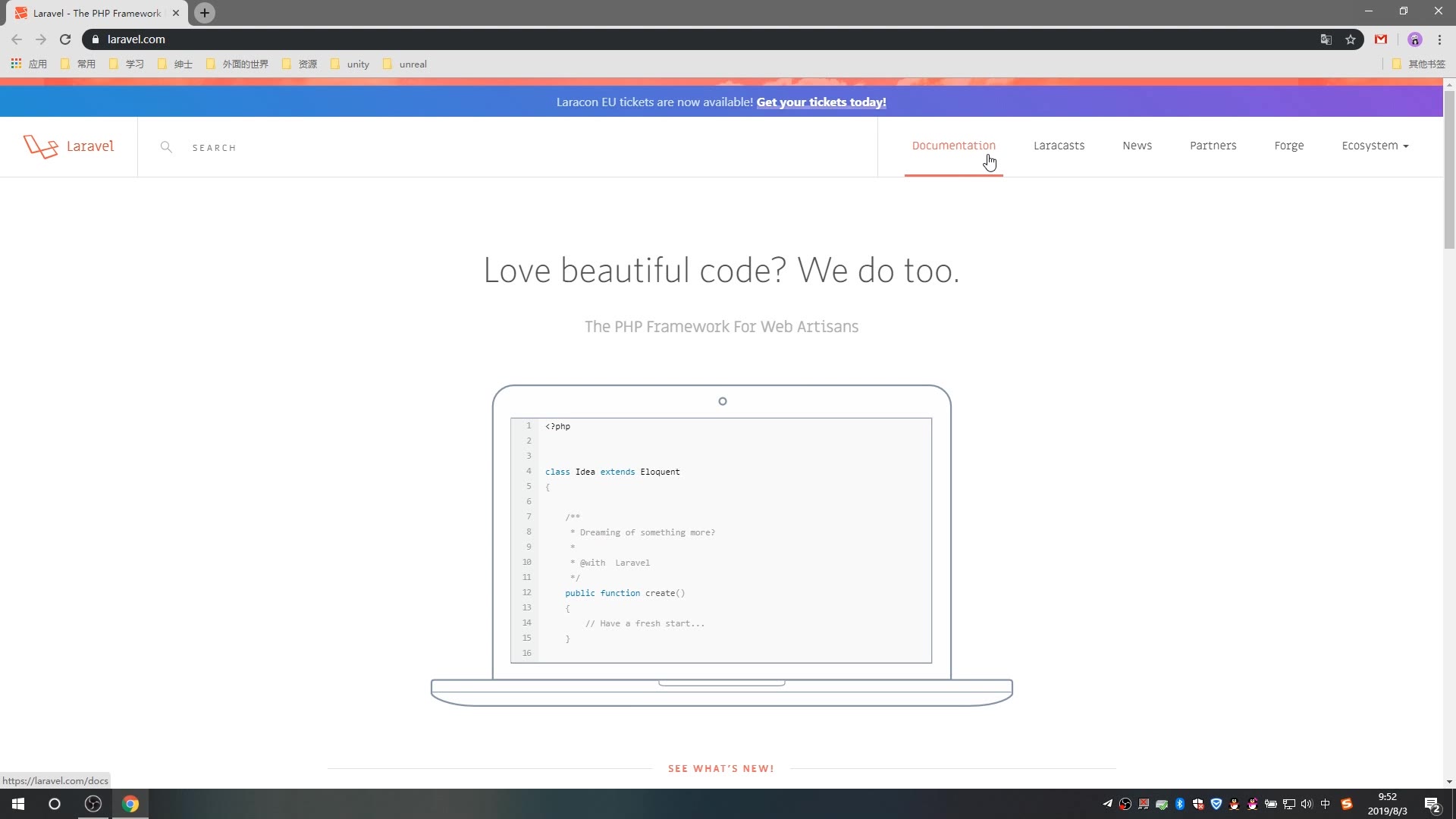Image resolution: width=1456 pixels, height=819 pixels.
Task: Open a new tab with plus button
Action: [205, 13]
